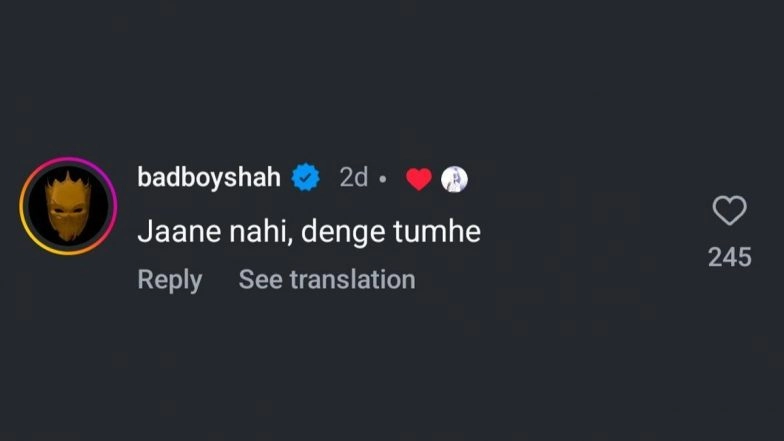The height and width of the screenshot is (441, 784).
Task: Reply to badboyshah's comment
Action: click(169, 280)
